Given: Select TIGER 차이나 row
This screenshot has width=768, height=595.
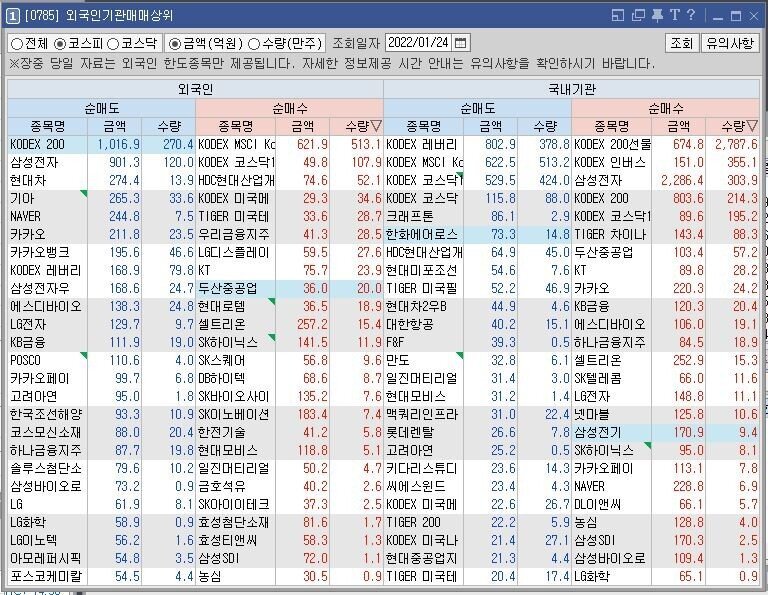Looking at the screenshot, I should pos(666,235).
